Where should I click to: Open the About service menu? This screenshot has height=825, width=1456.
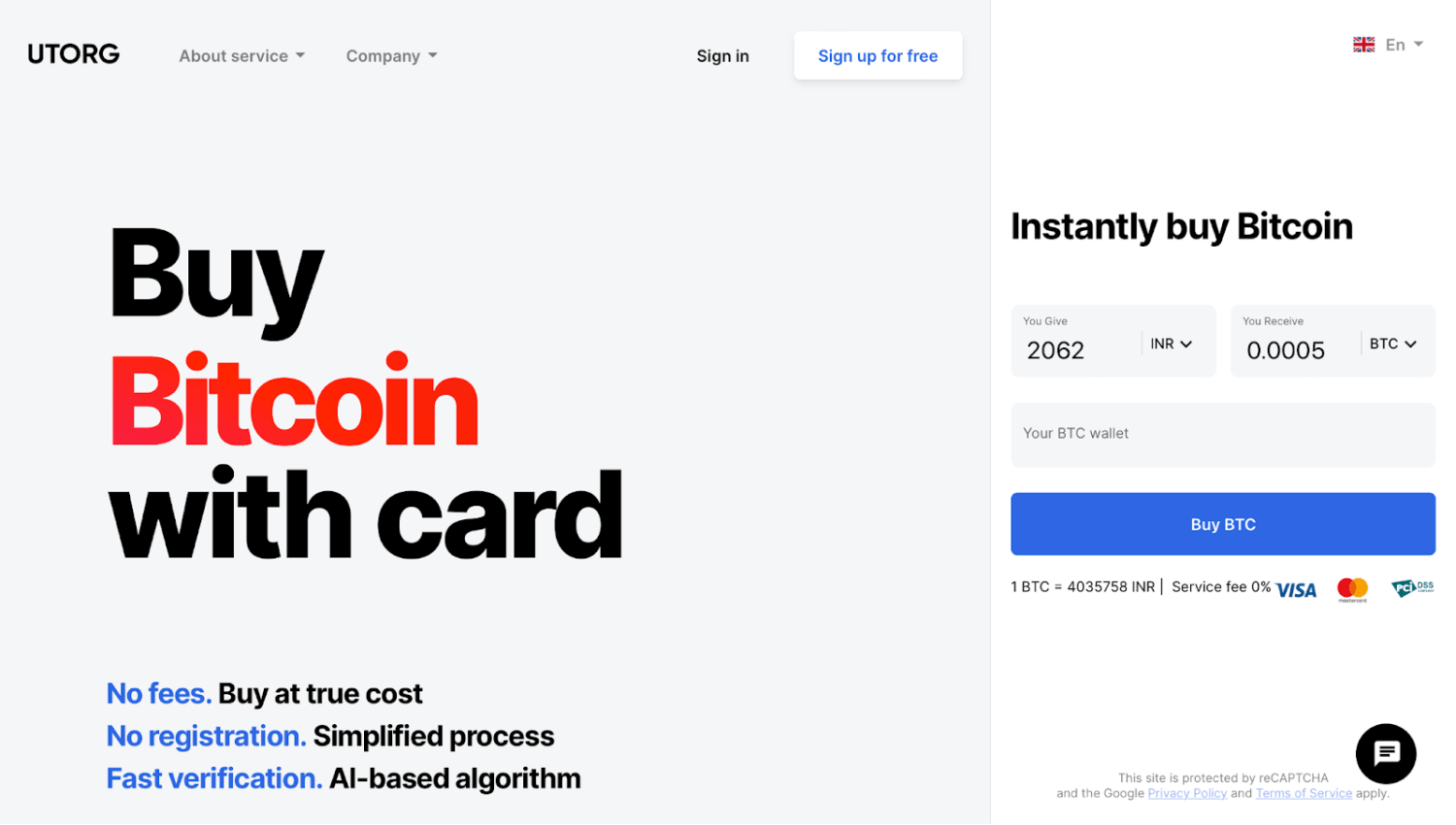240,55
